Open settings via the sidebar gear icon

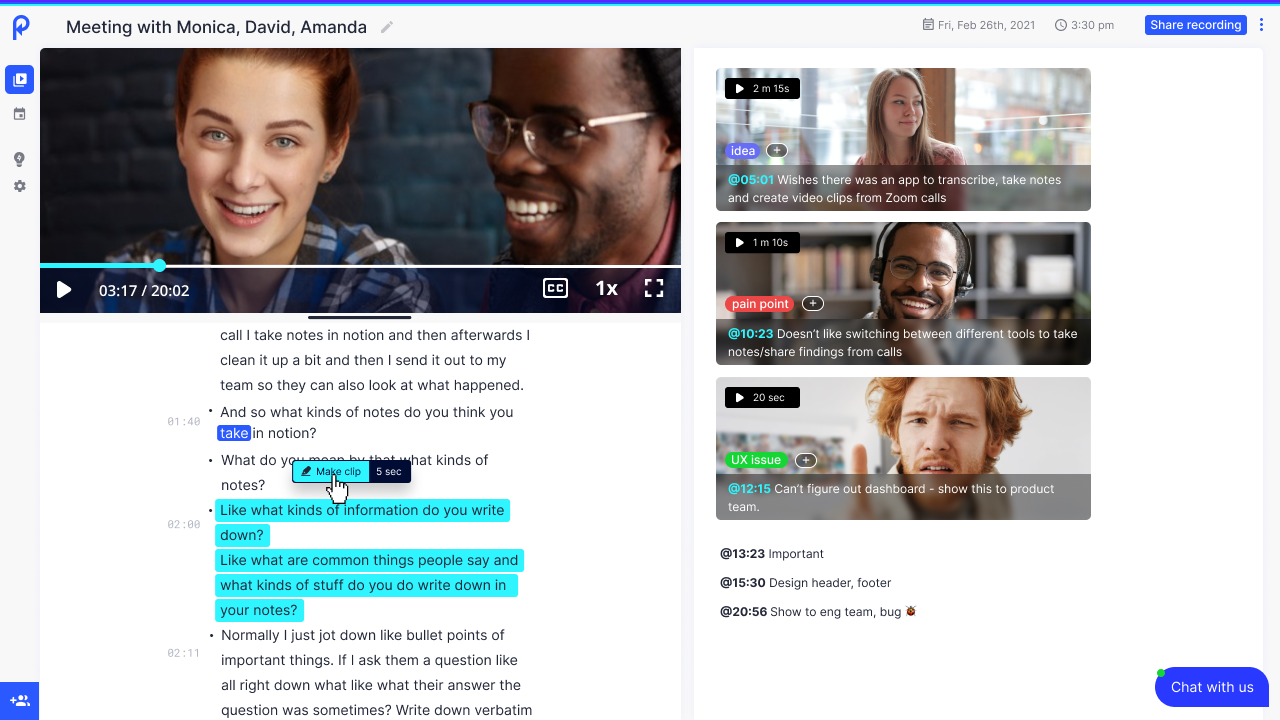point(19,186)
